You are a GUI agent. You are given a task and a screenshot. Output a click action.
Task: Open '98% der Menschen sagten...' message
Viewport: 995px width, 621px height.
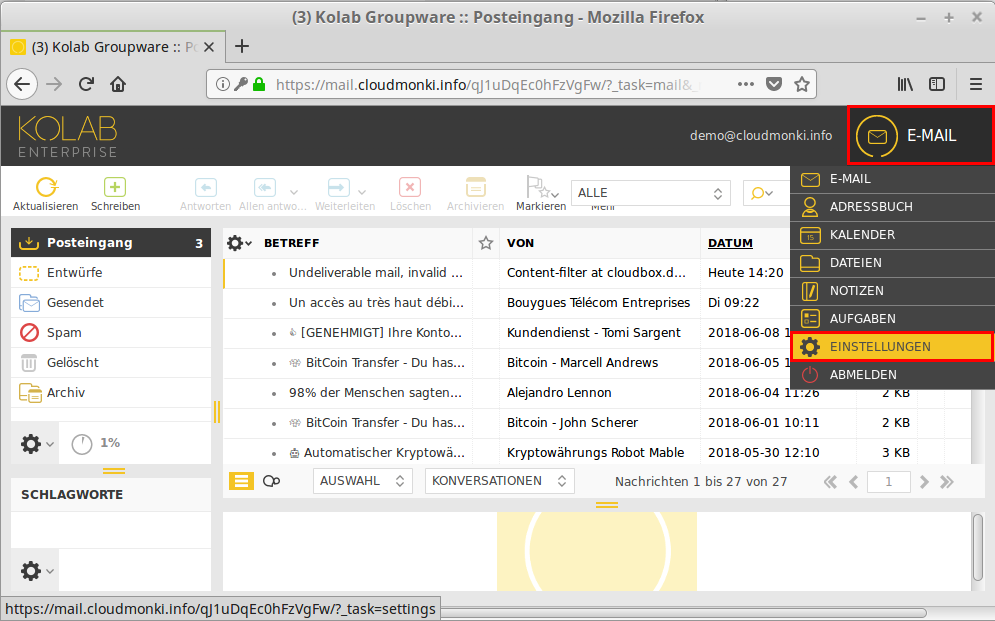(375, 393)
